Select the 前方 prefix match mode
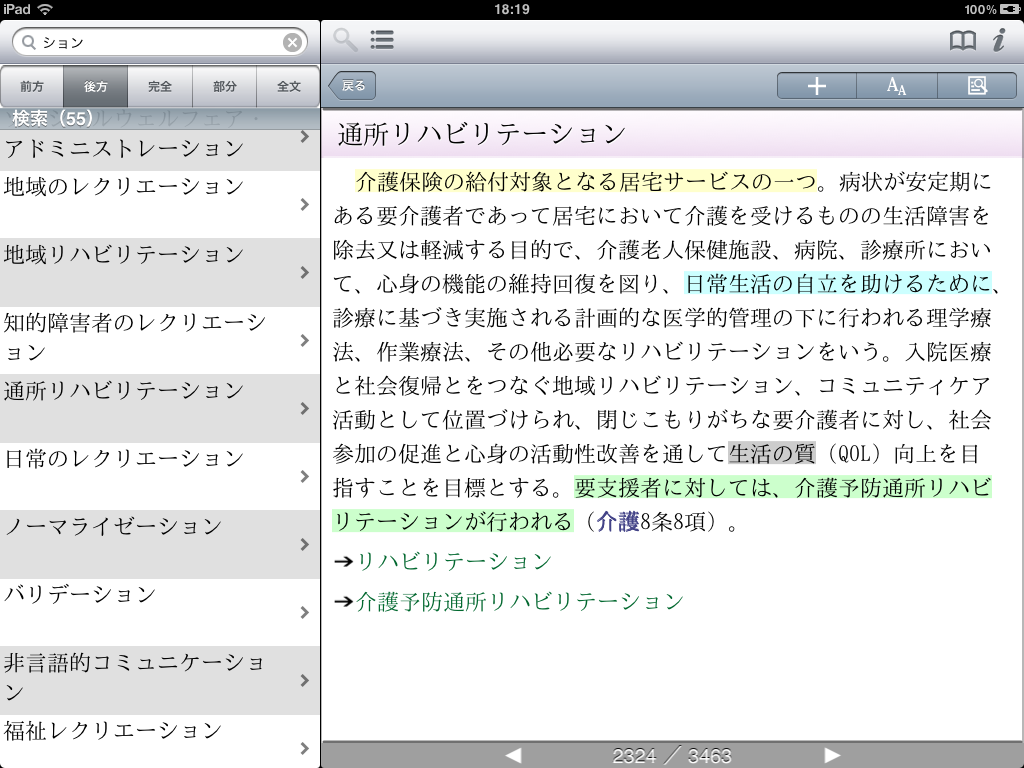1024x768 pixels. point(32,87)
